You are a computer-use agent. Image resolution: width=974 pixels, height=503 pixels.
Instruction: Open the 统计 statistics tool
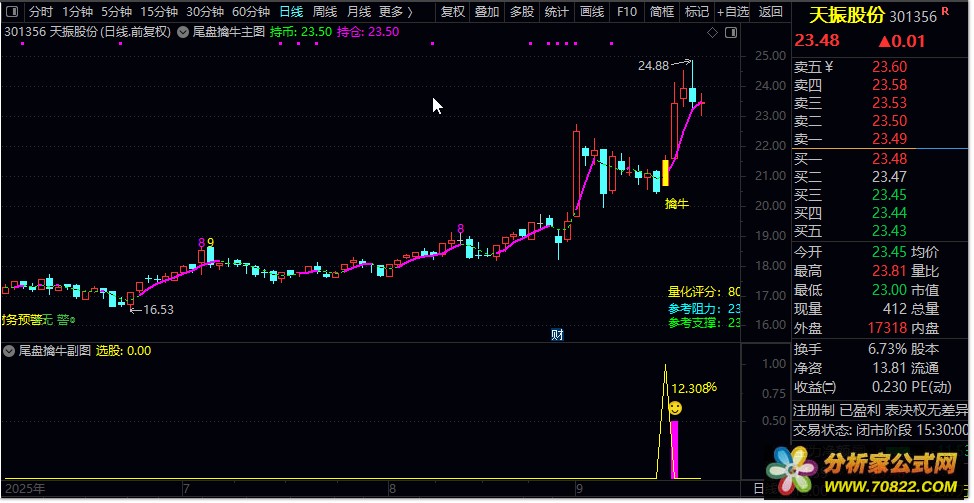[x=557, y=11]
